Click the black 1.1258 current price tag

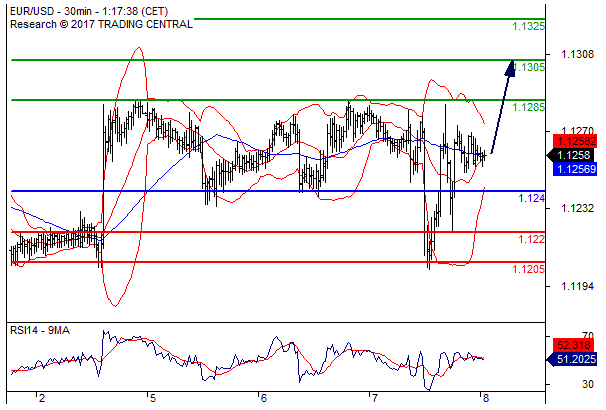click(x=571, y=155)
